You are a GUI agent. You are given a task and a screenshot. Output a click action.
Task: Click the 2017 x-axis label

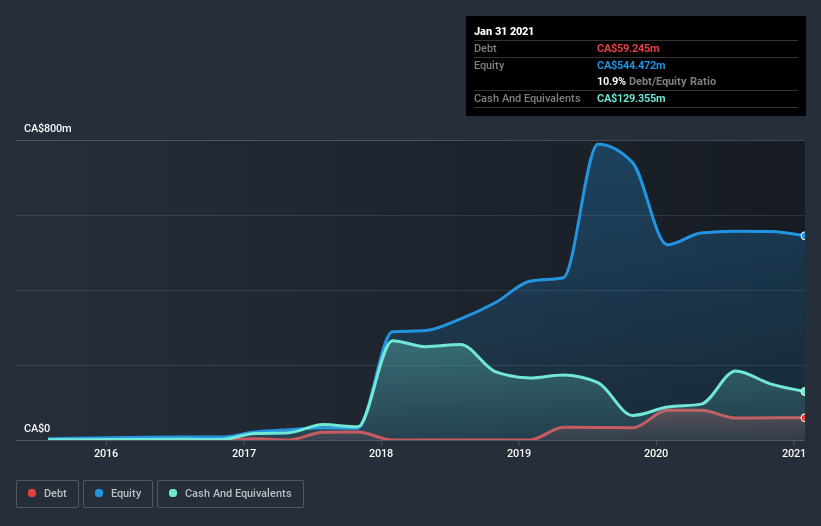coord(243,453)
